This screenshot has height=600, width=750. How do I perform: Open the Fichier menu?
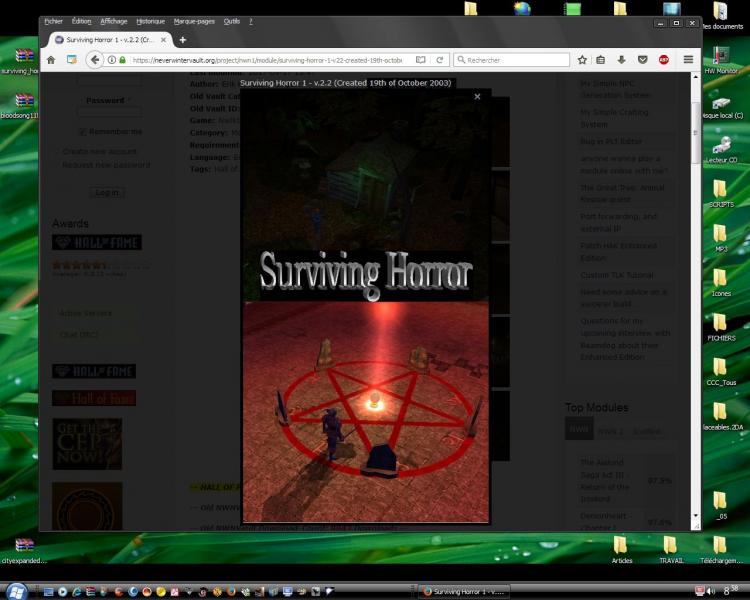[x=54, y=21]
